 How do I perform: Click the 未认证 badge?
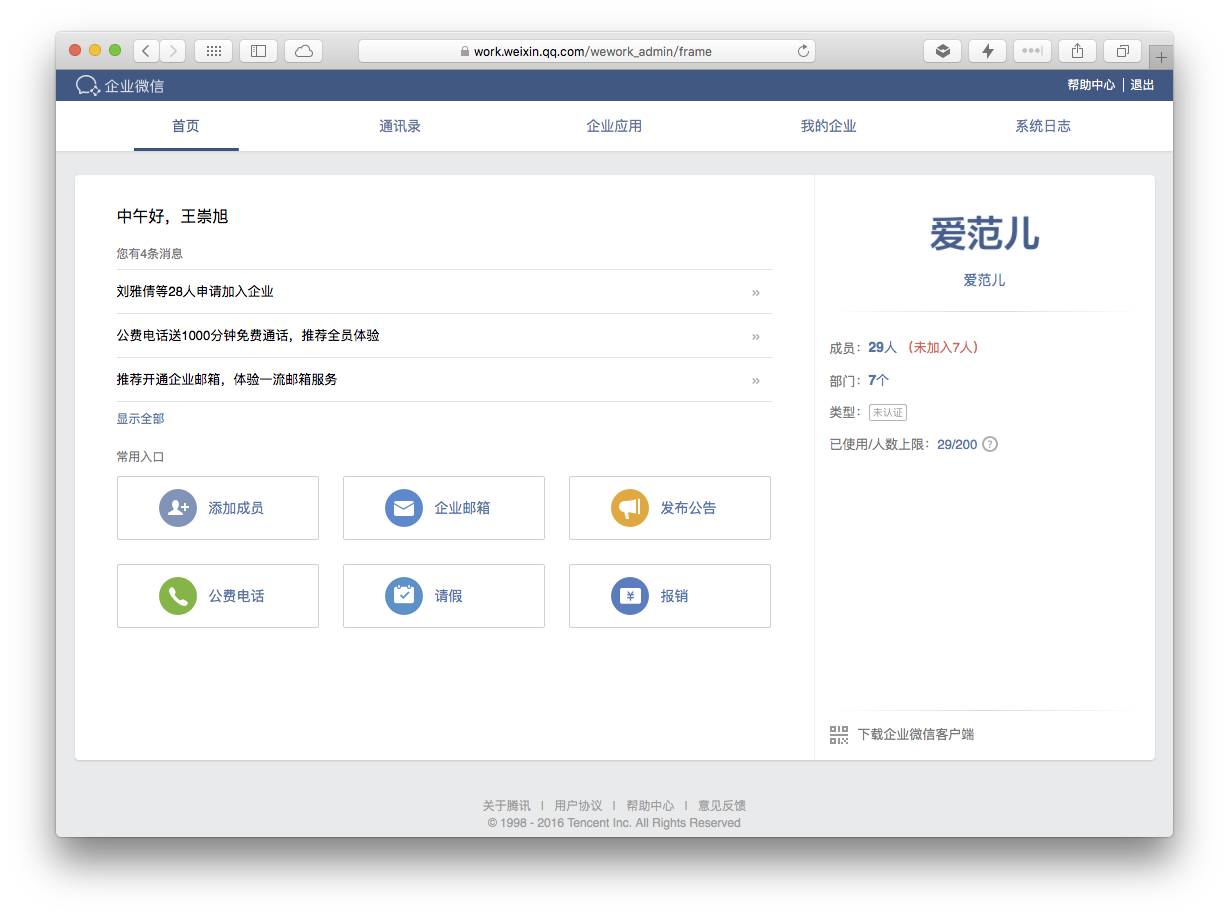point(888,412)
